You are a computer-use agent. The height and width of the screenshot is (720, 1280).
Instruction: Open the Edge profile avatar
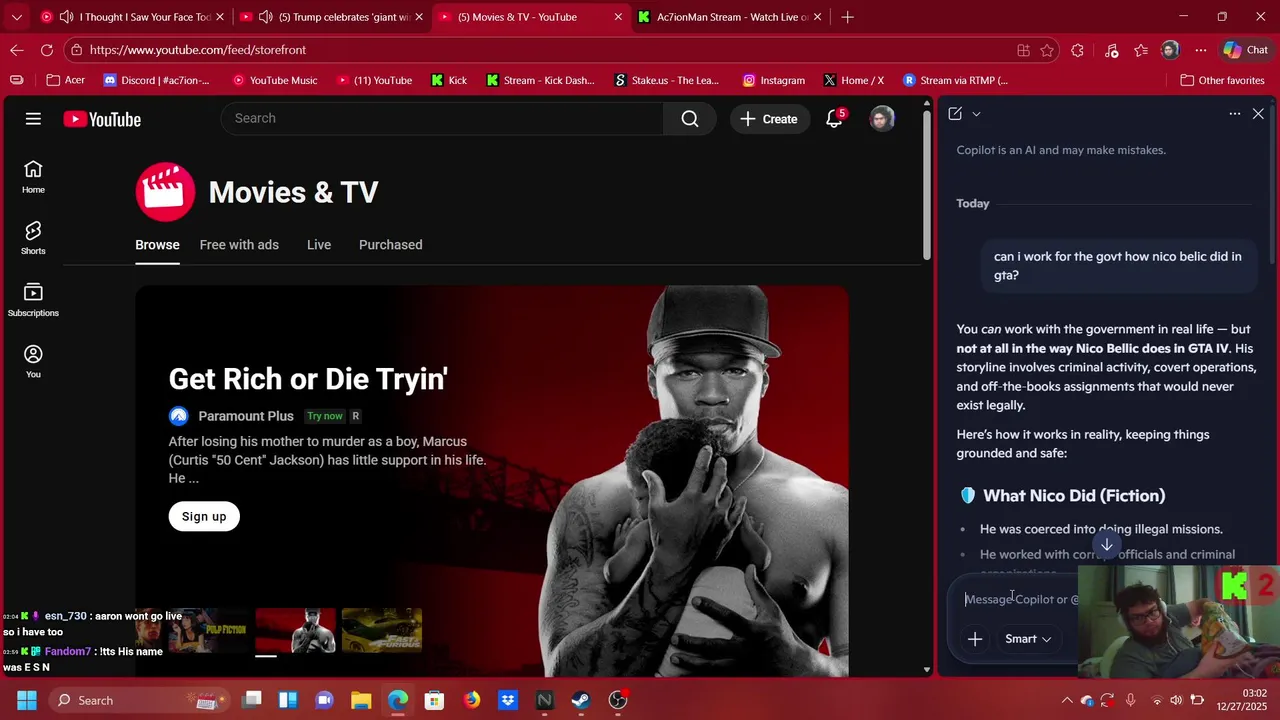click(x=1171, y=50)
